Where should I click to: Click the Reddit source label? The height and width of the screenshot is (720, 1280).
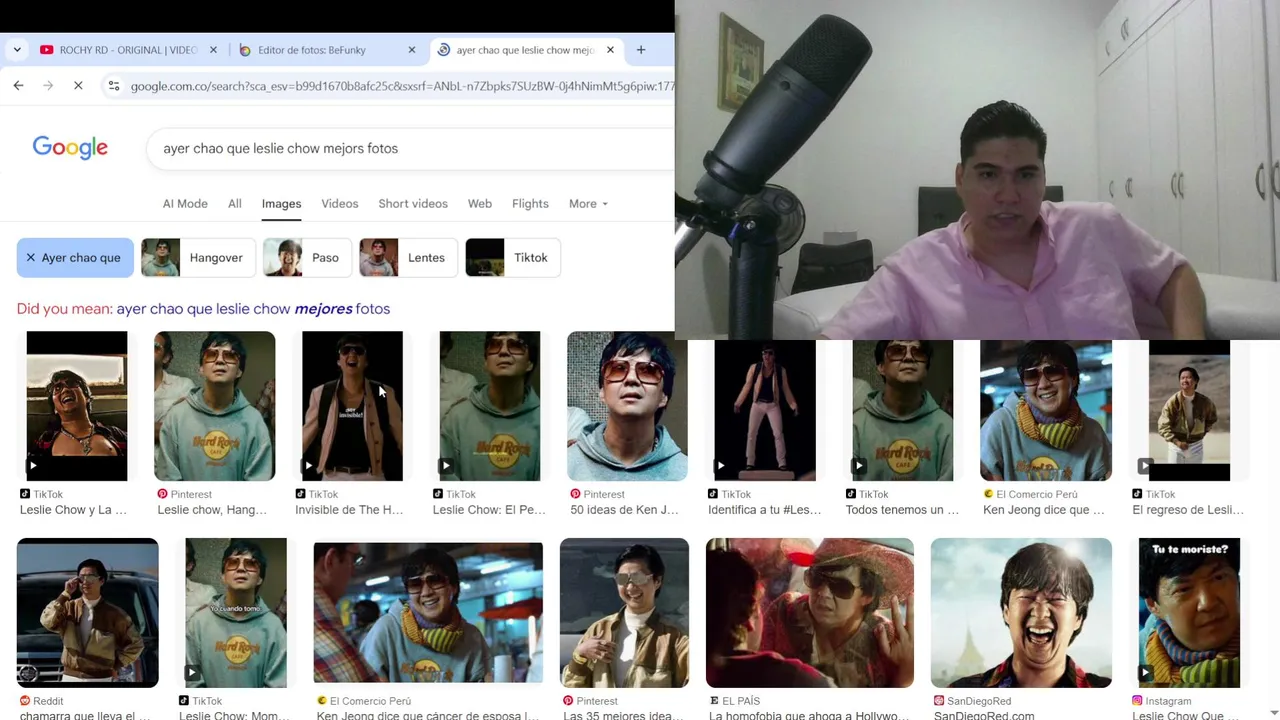tap(41, 701)
